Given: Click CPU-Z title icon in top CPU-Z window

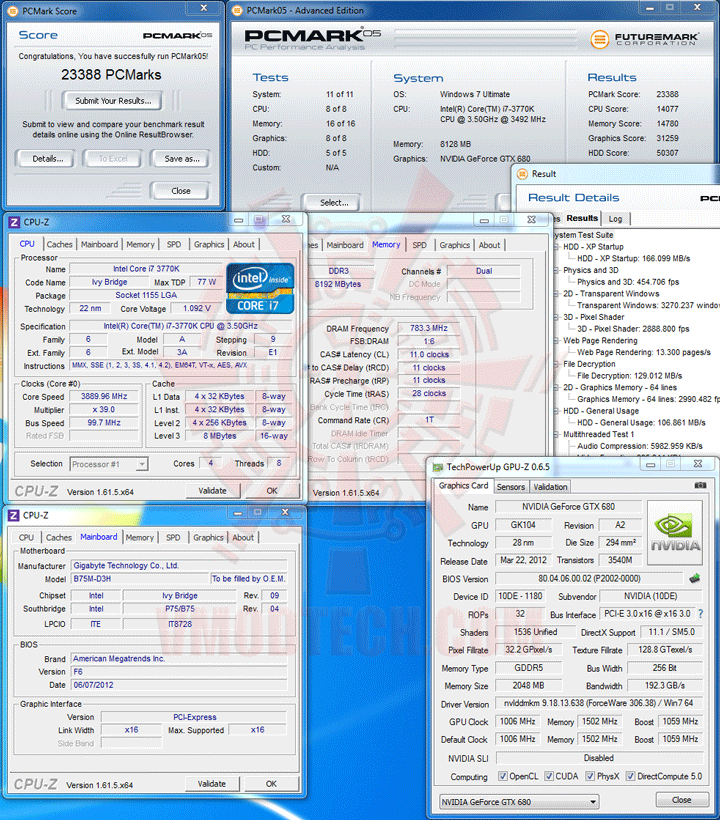Looking at the screenshot, I should point(14,222).
